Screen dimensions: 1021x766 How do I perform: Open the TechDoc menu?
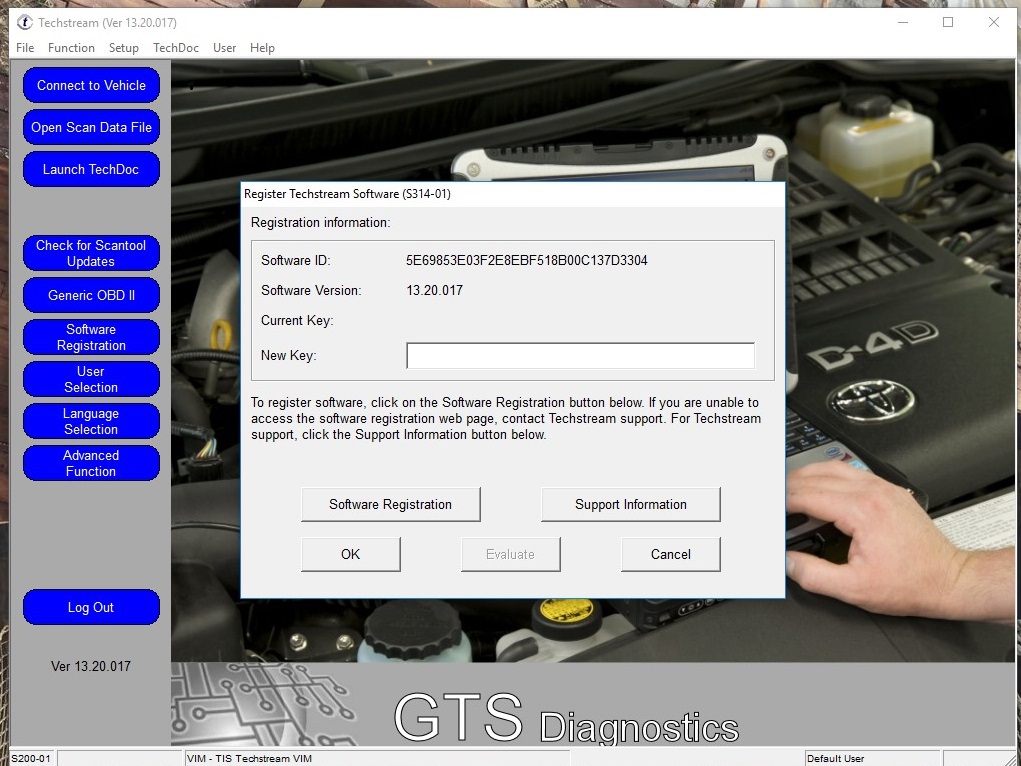click(x=175, y=47)
